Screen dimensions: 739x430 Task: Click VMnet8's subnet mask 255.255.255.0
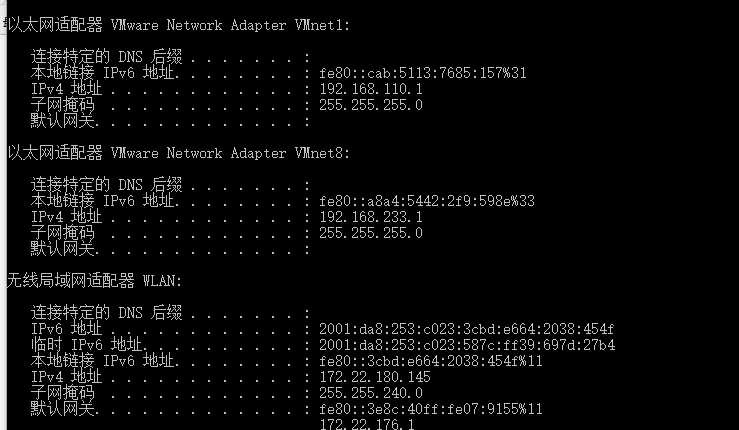[x=371, y=233]
